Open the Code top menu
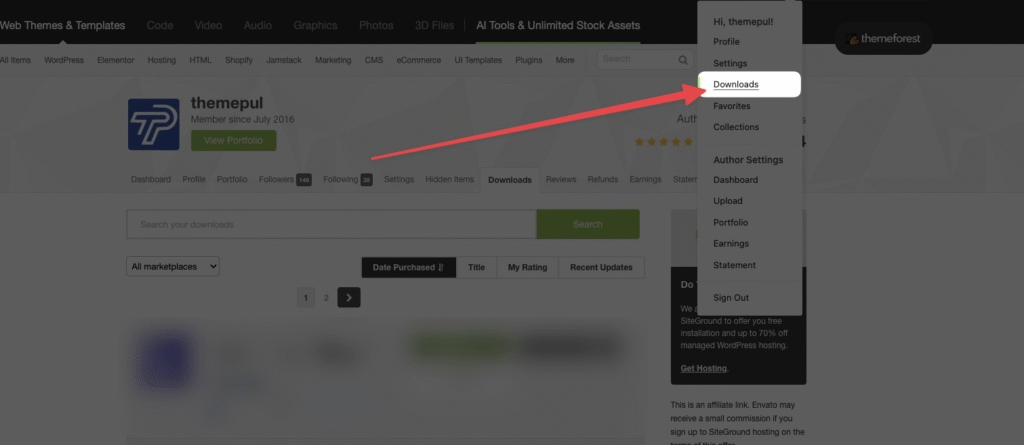The image size is (1024, 445). click(x=160, y=25)
